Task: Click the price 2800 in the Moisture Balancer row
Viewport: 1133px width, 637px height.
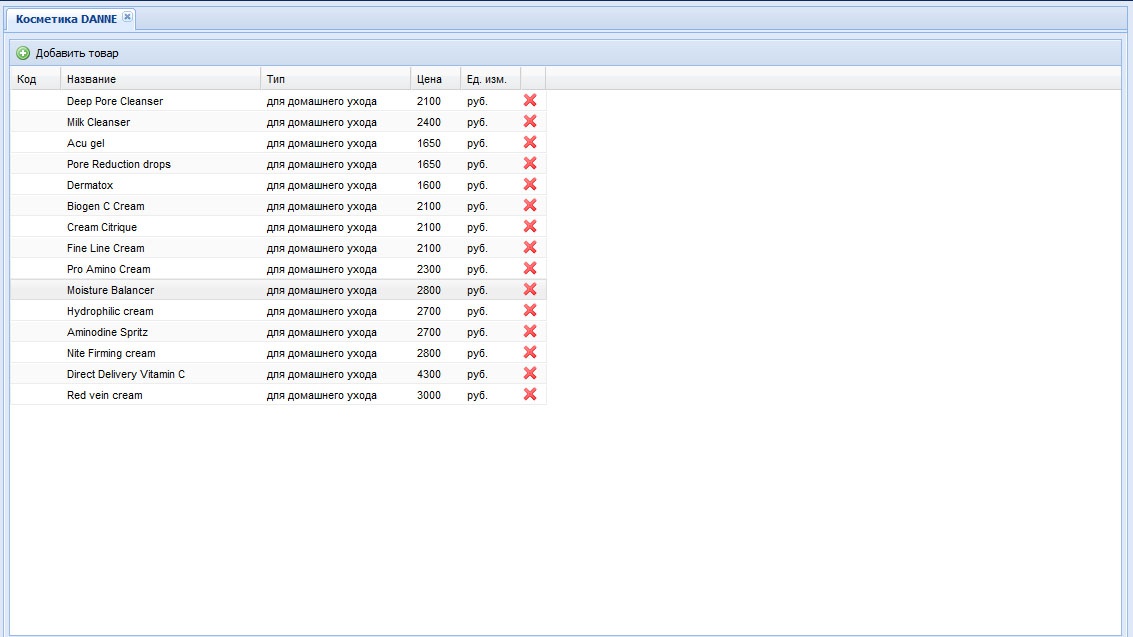Action: [x=428, y=290]
